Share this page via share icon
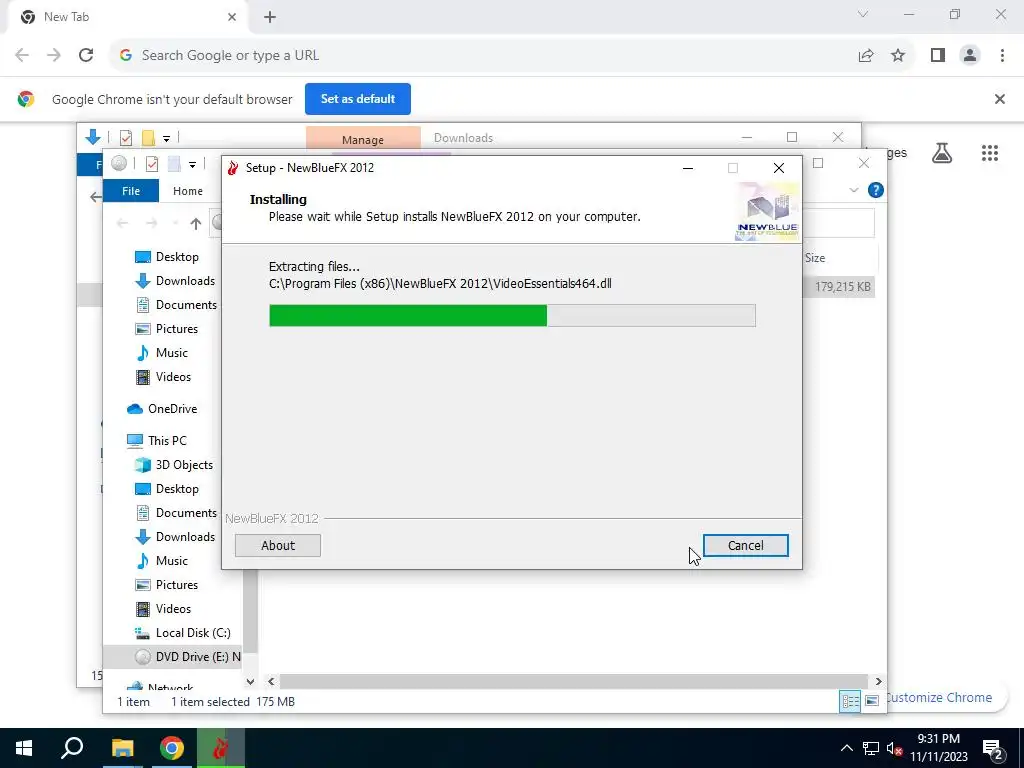Screen dimensions: 1024x768 (x=866, y=56)
